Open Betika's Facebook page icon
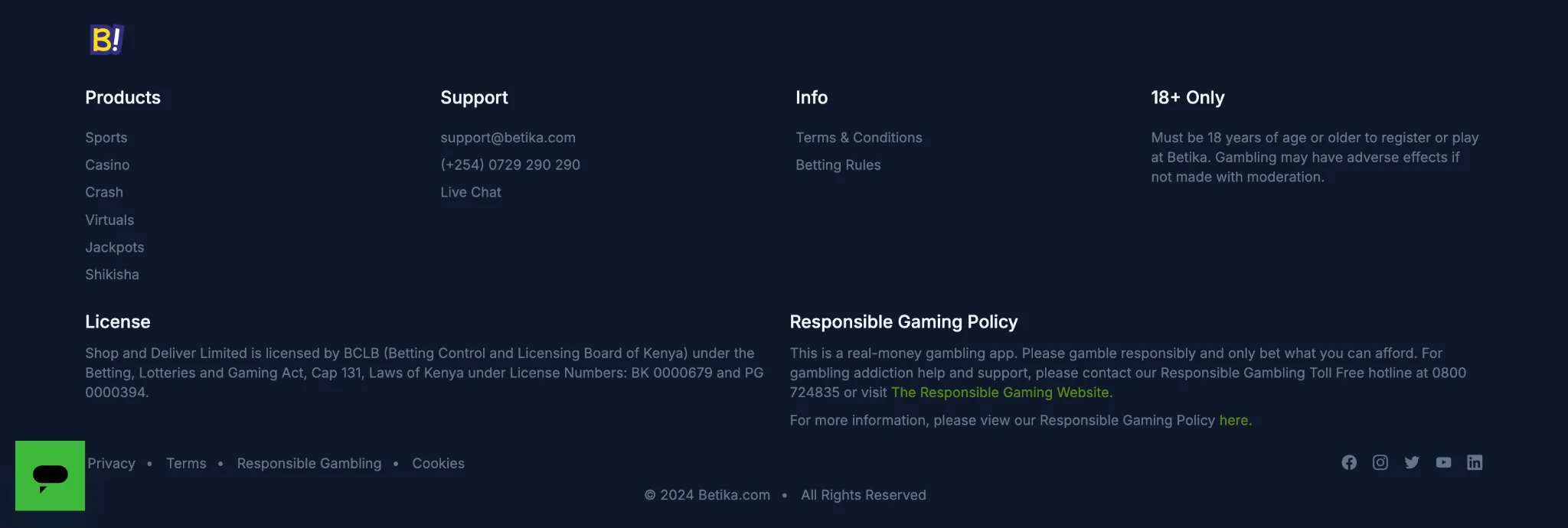 [x=1349, y=462]
